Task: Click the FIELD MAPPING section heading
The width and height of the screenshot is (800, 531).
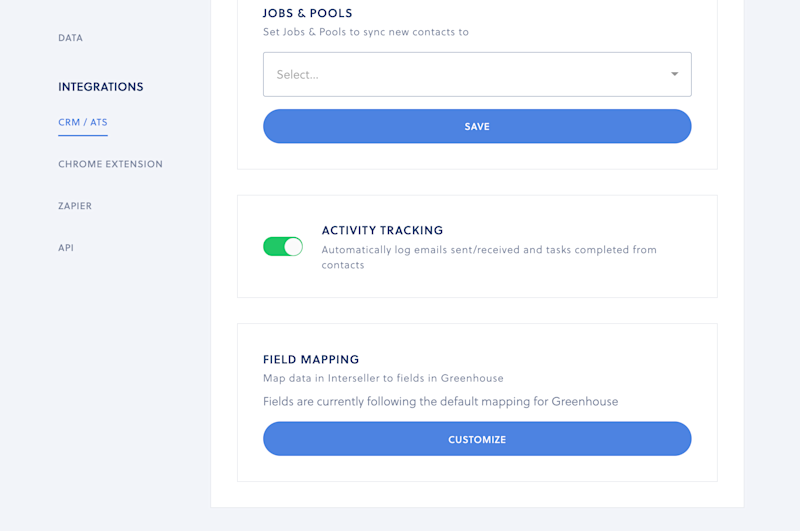Action: coord(311,360)
